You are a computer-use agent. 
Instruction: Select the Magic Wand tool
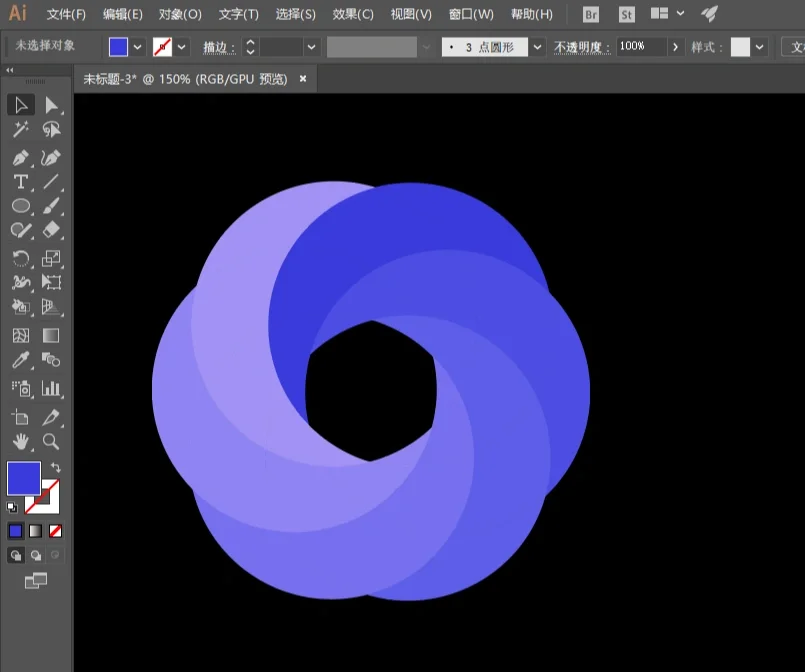21,129
